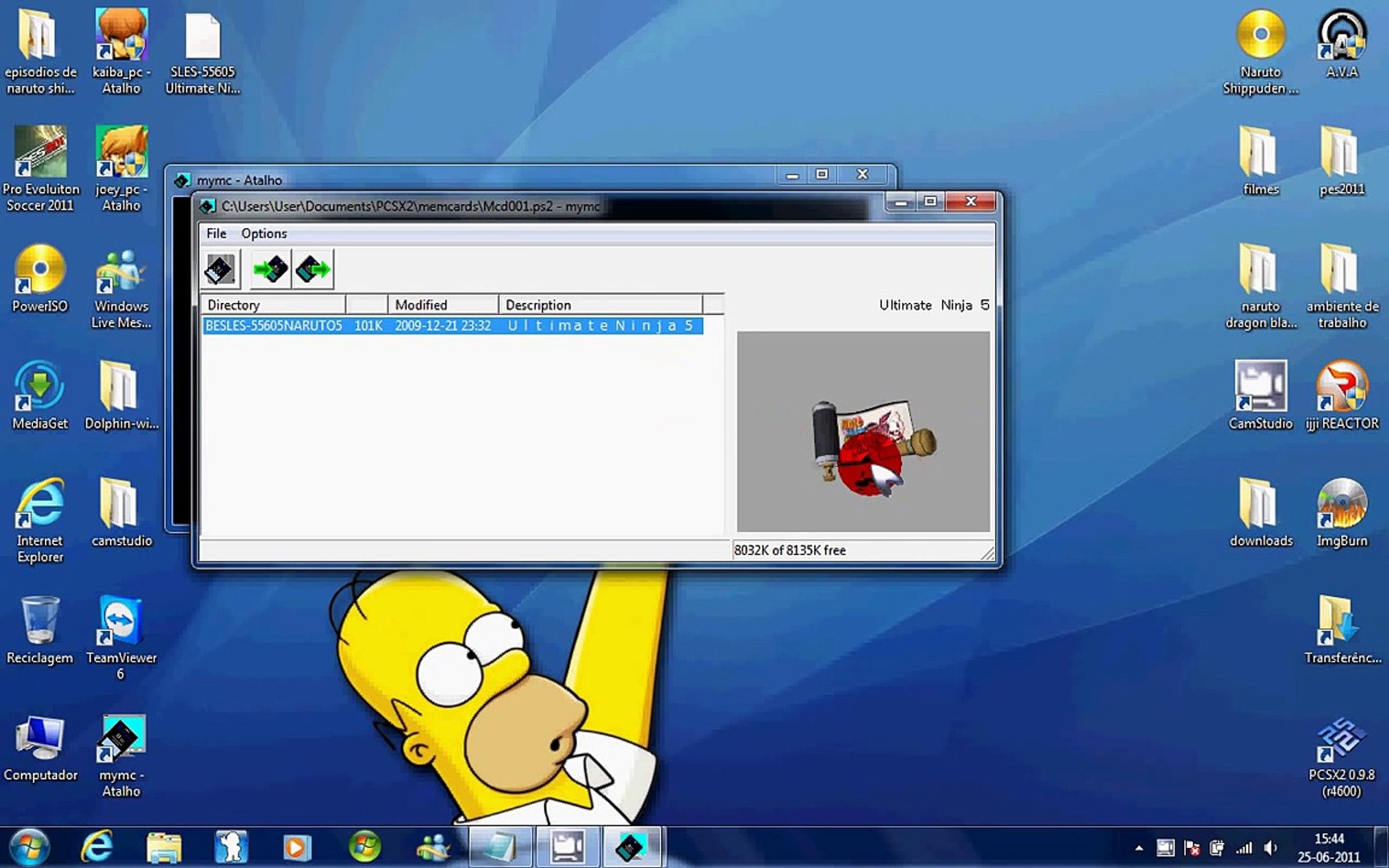The height and width of the screenshot is (868, 1389).
Task: Select the 'joey_pc - Atalho' desktop shortcut
Action: (x=121, y=169)
